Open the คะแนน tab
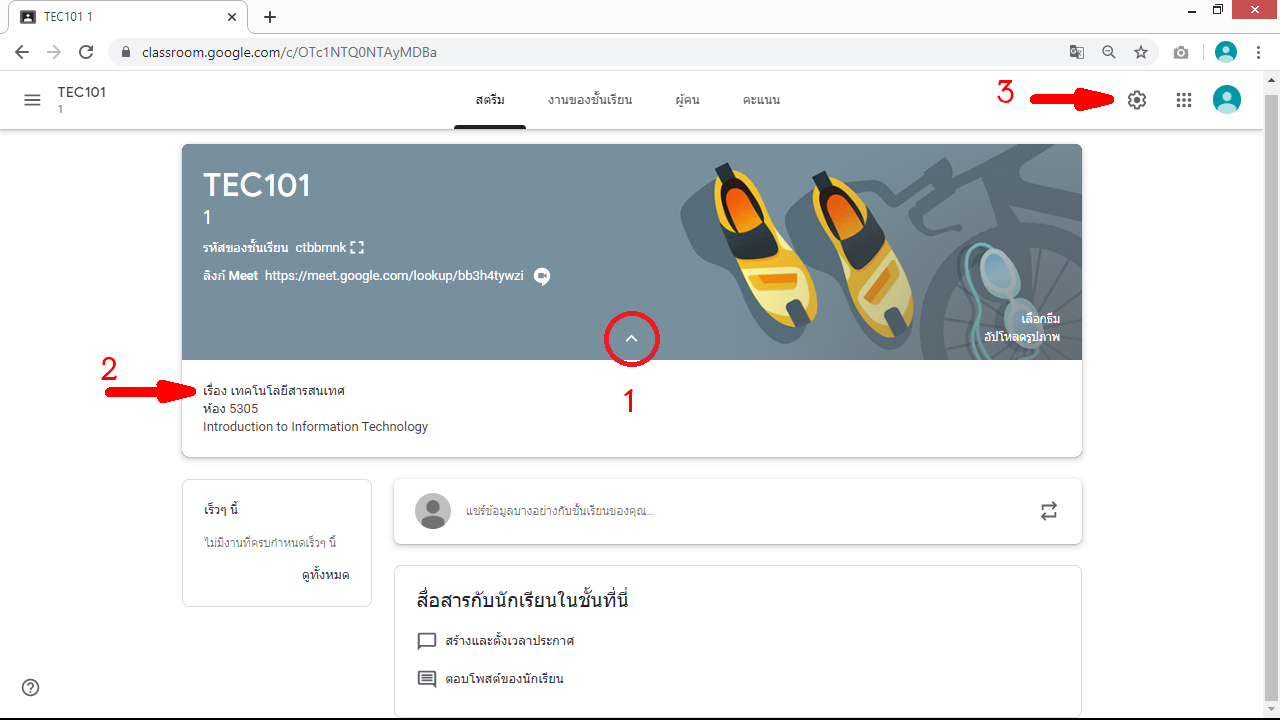Screen dimensions: 1280x720 tap(761, 100)
